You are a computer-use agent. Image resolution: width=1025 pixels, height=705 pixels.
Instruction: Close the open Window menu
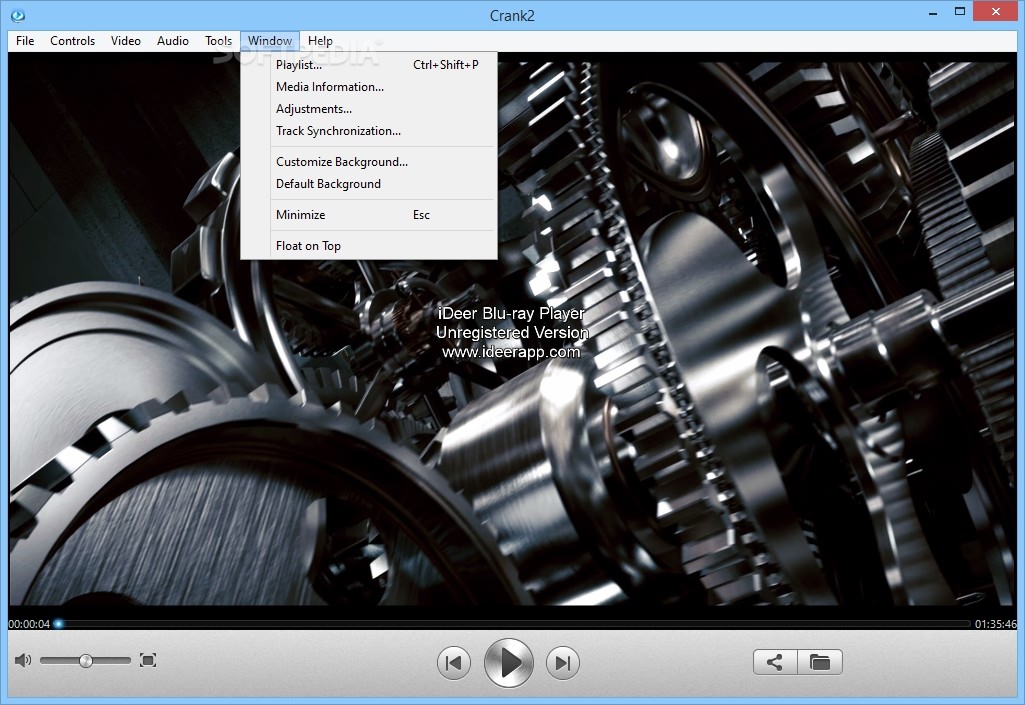click(x=270, y=41)
